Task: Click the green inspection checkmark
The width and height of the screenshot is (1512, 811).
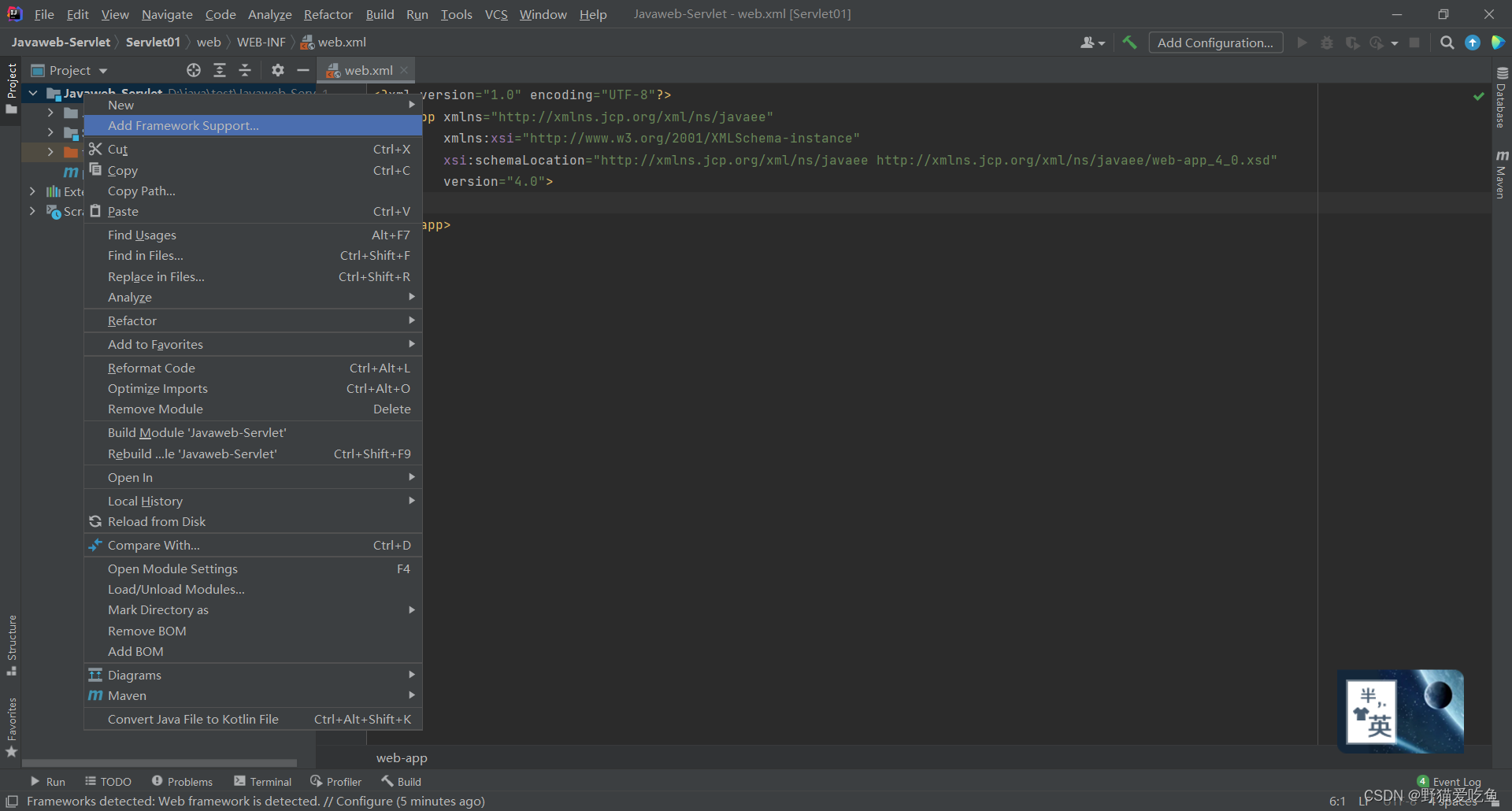Action: [x=1478, y=96]
